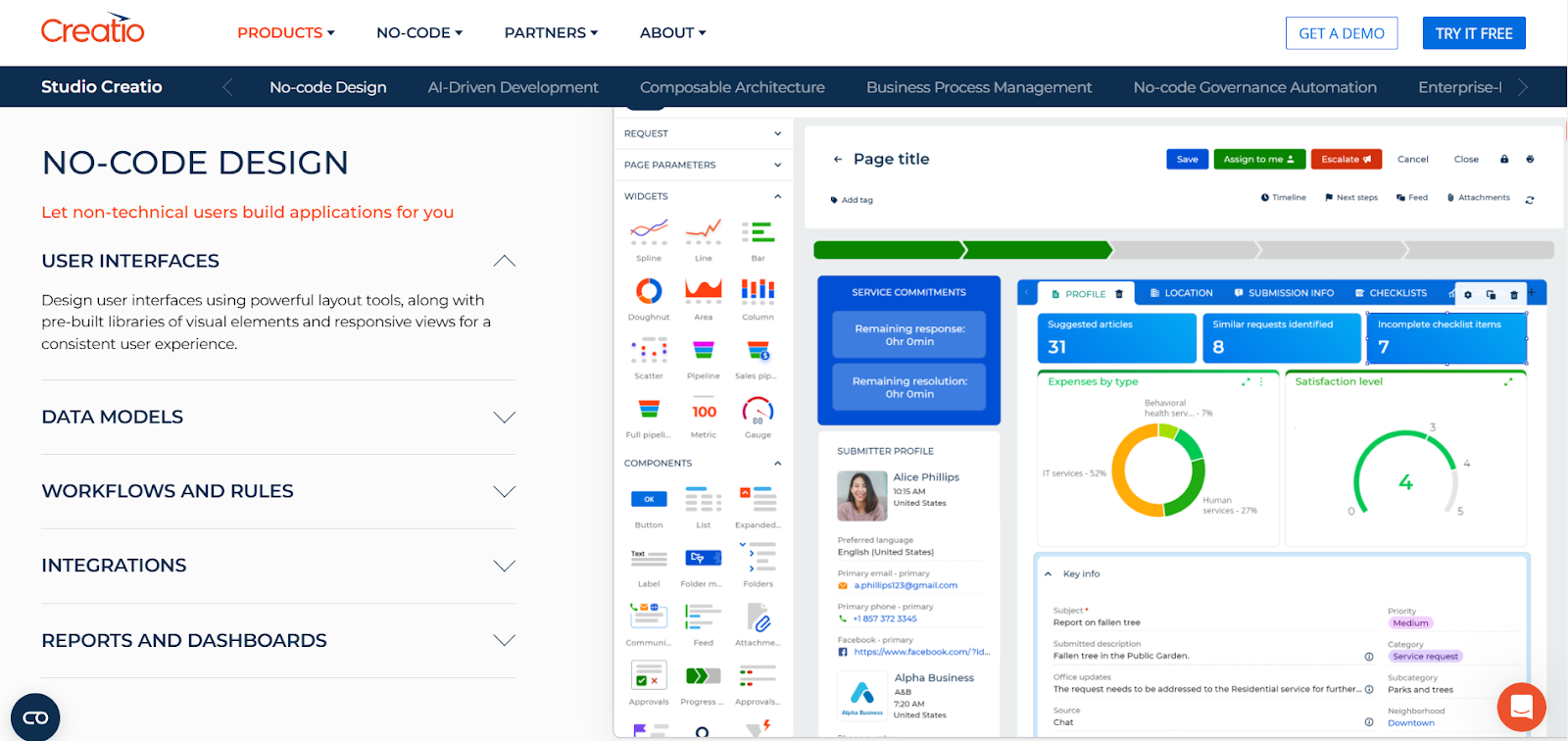The image size is (1568, 741).
Task: Open the PARTNERS menu
Action: [551, 32]
